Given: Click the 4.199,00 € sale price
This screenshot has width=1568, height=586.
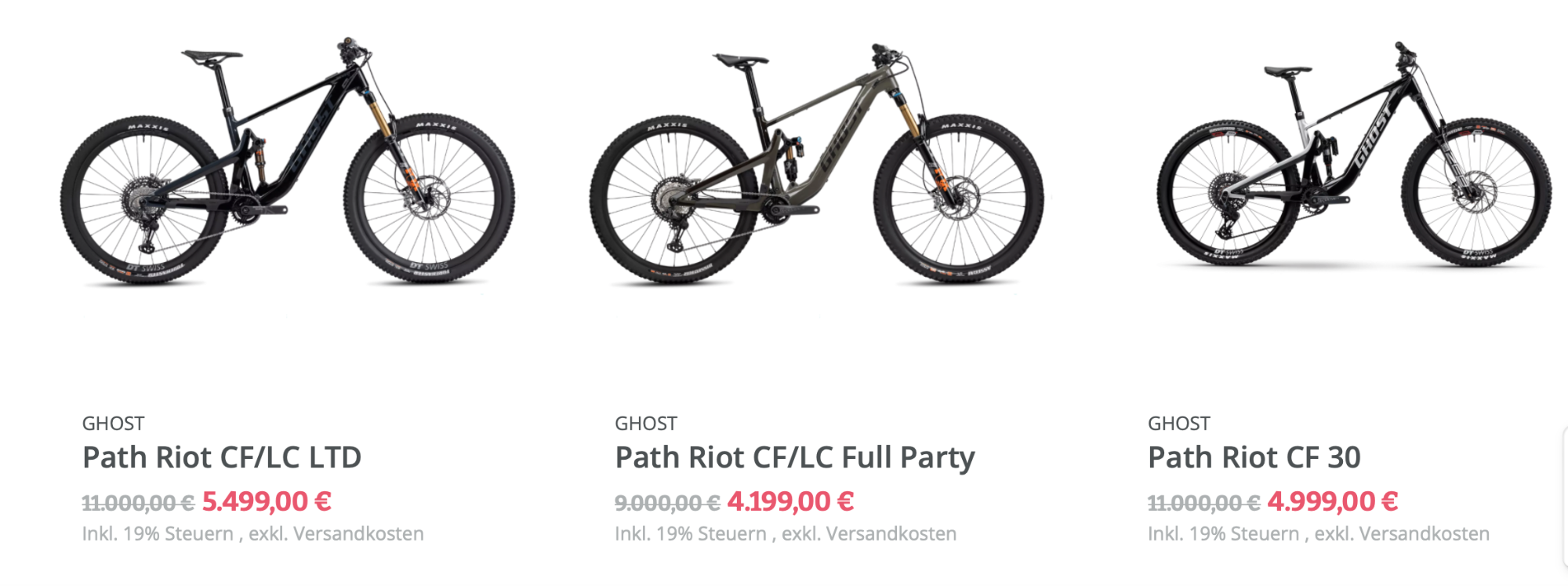Looking at the screenshot, I should (x=790, y=501).
